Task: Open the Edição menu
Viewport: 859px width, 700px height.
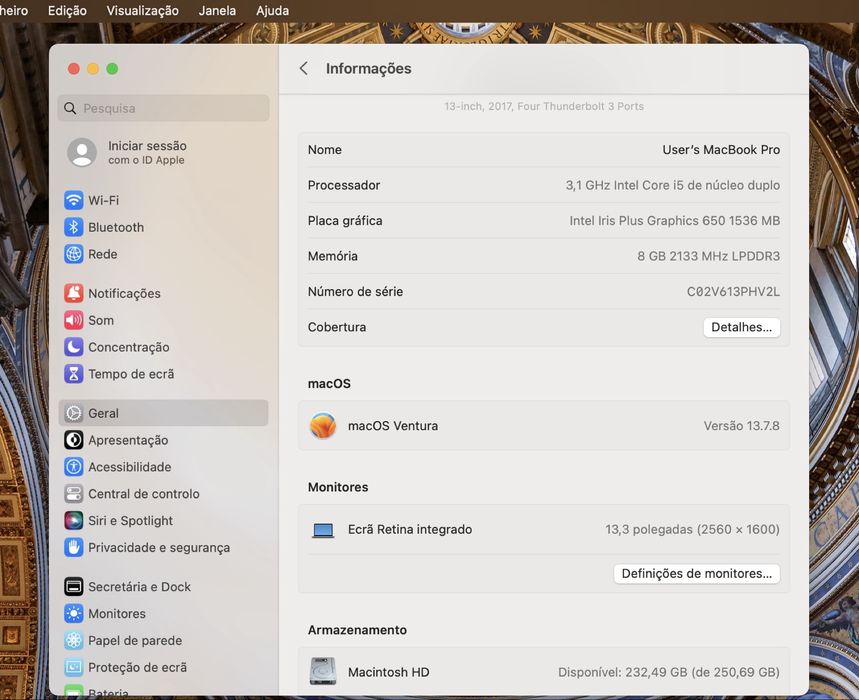Action: pyautogui.click(x=67, y=10)
